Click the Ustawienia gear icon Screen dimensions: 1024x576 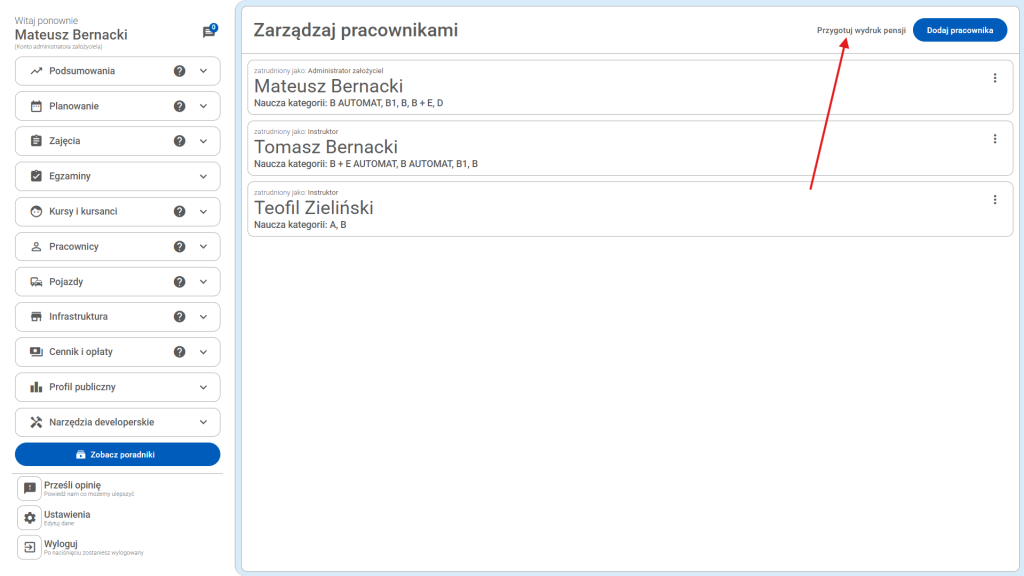(x=30, y=517)
